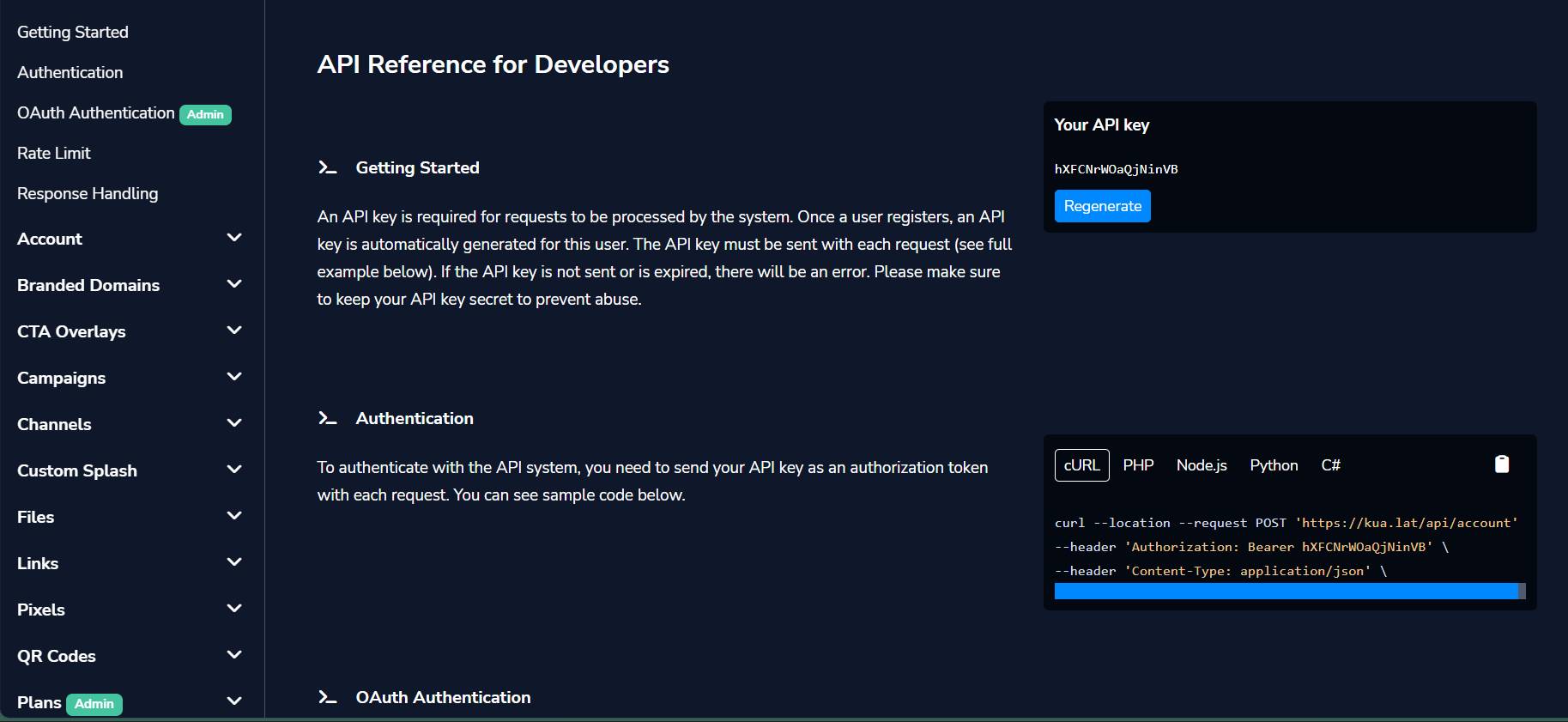The image size is (1568, 722).
Task: Open the CTA Overlays submenu
Action: (x=233, y=331)
